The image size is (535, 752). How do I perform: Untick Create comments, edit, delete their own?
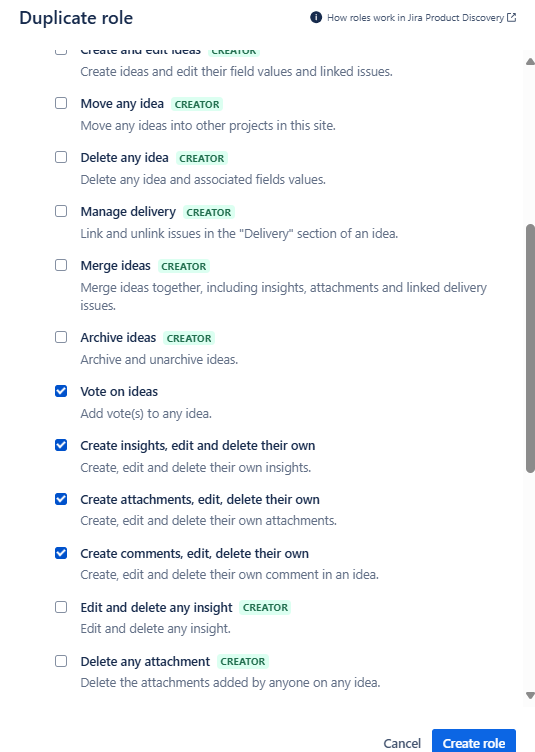click(x=61, y=553)
